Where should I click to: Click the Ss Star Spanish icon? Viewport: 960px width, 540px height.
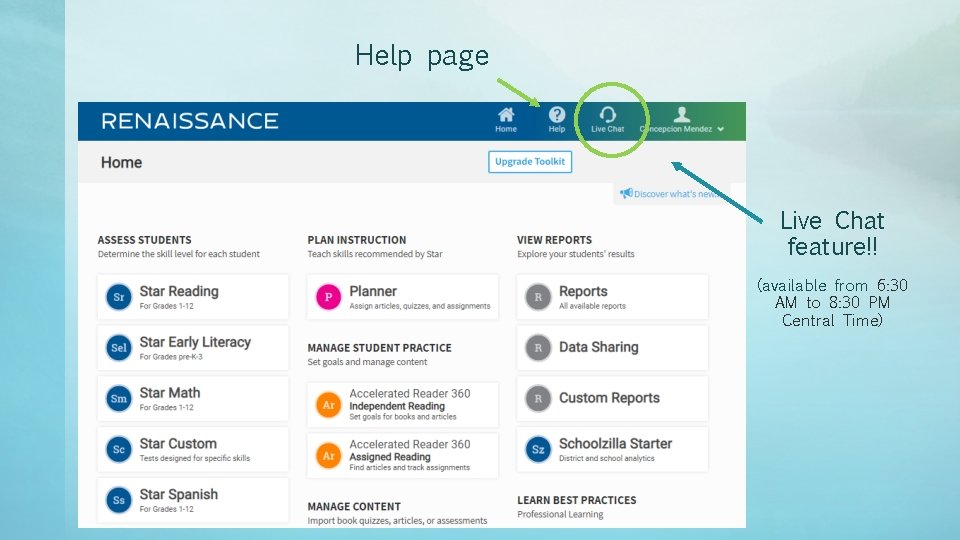(x=119, y=500)
